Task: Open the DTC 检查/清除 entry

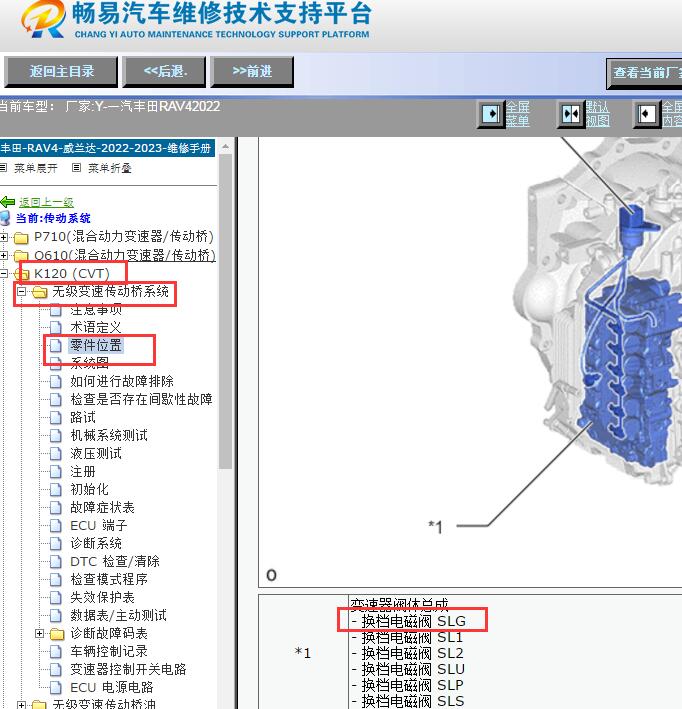Action: [114, 562]
